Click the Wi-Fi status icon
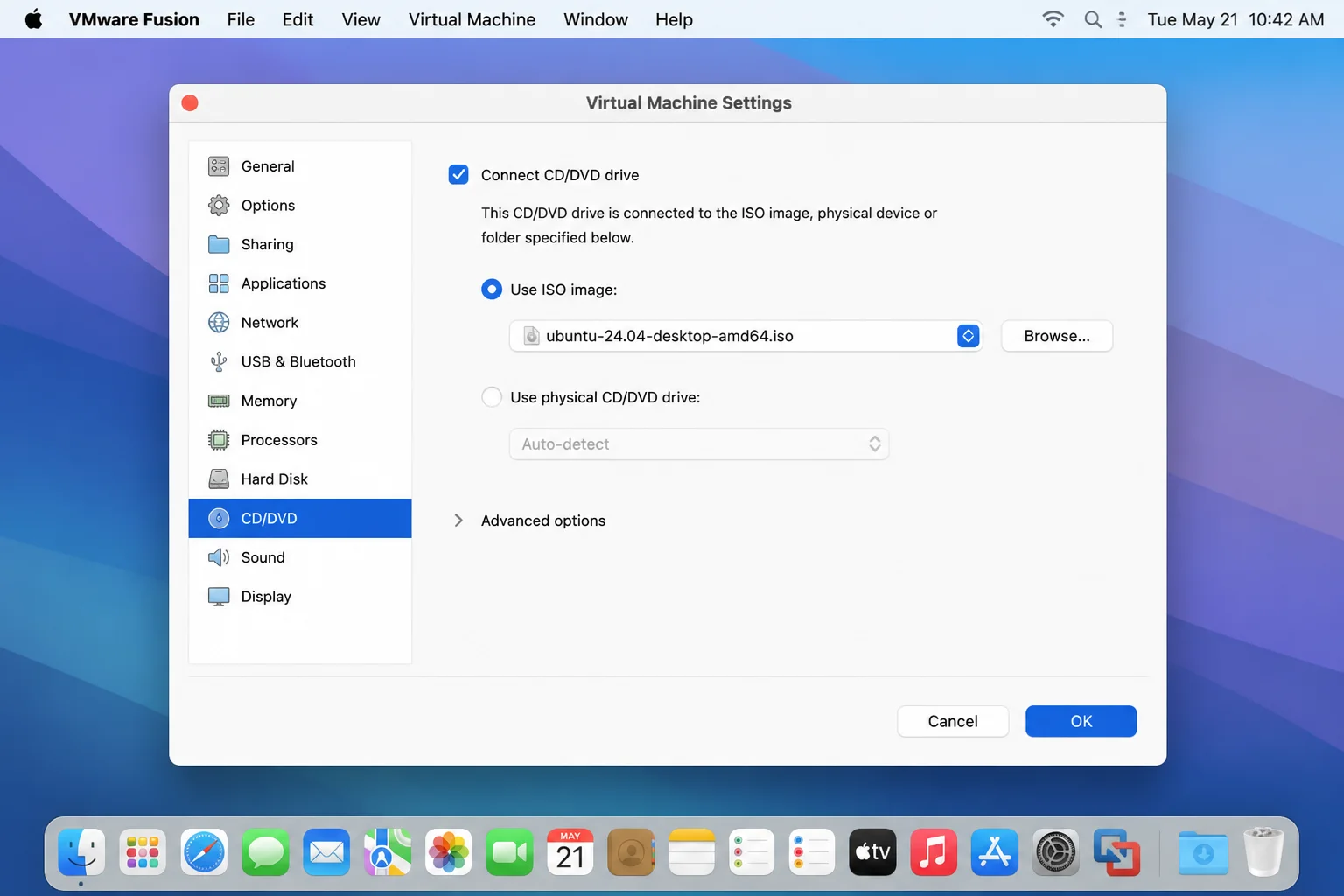 click(1053, 19)
